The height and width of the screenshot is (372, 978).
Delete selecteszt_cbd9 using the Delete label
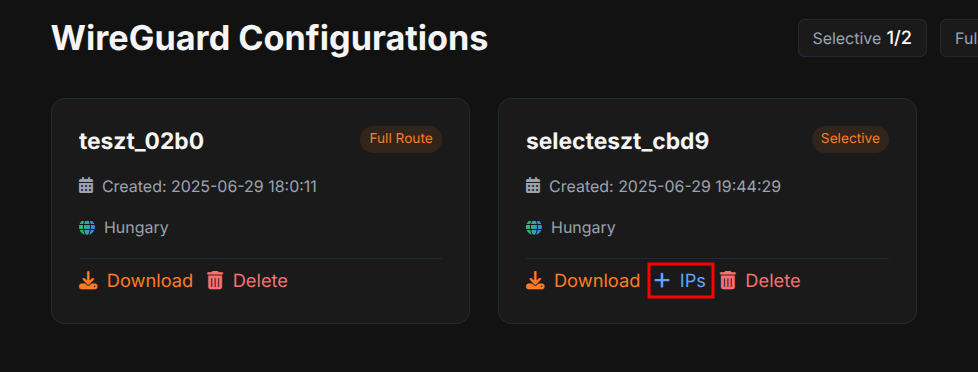point(773,281)
